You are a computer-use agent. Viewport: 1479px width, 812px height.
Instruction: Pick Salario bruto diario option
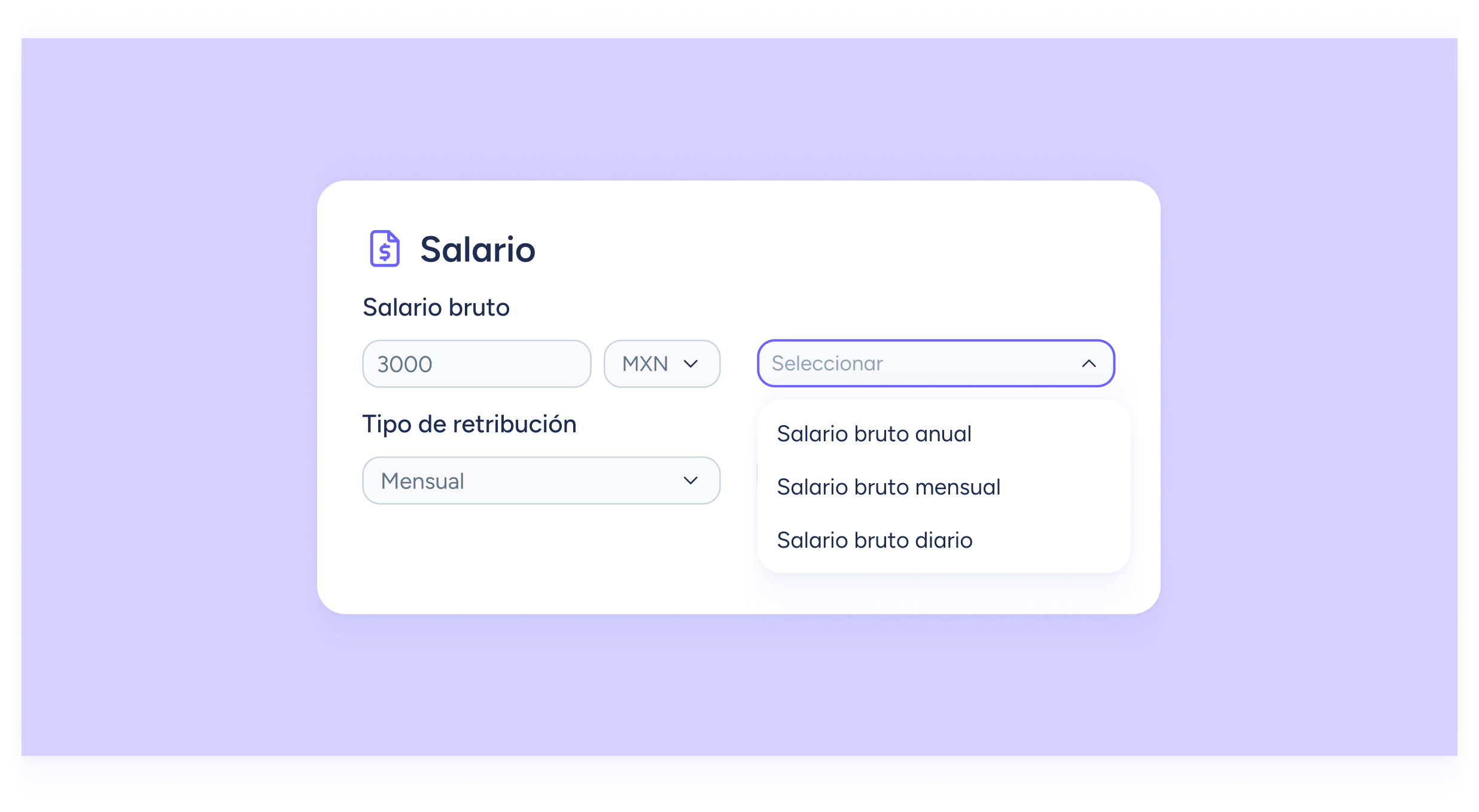click(x=874, y=541)
